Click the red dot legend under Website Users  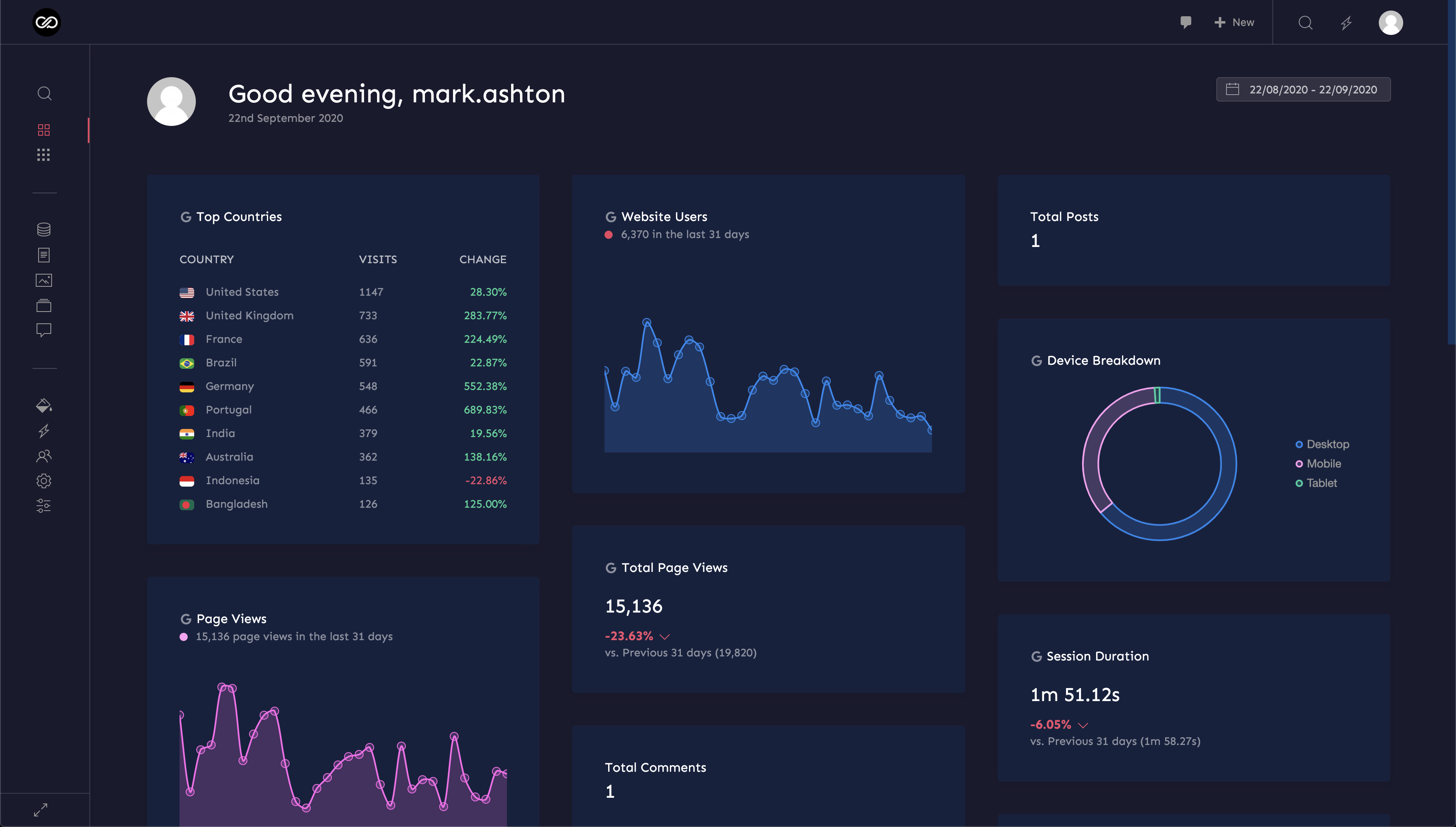[609, 235]
